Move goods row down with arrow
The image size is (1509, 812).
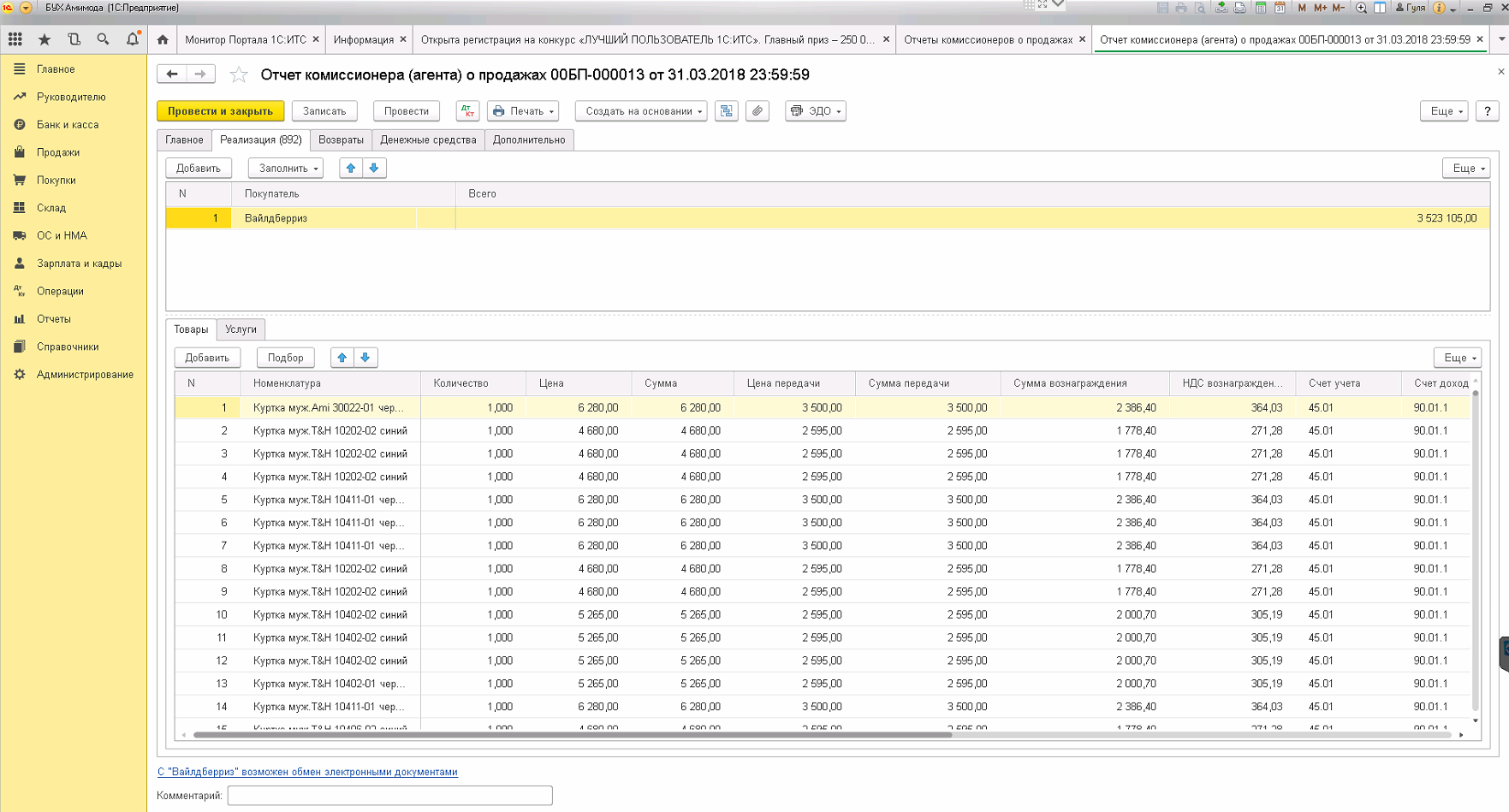click(x=365, y=358)
